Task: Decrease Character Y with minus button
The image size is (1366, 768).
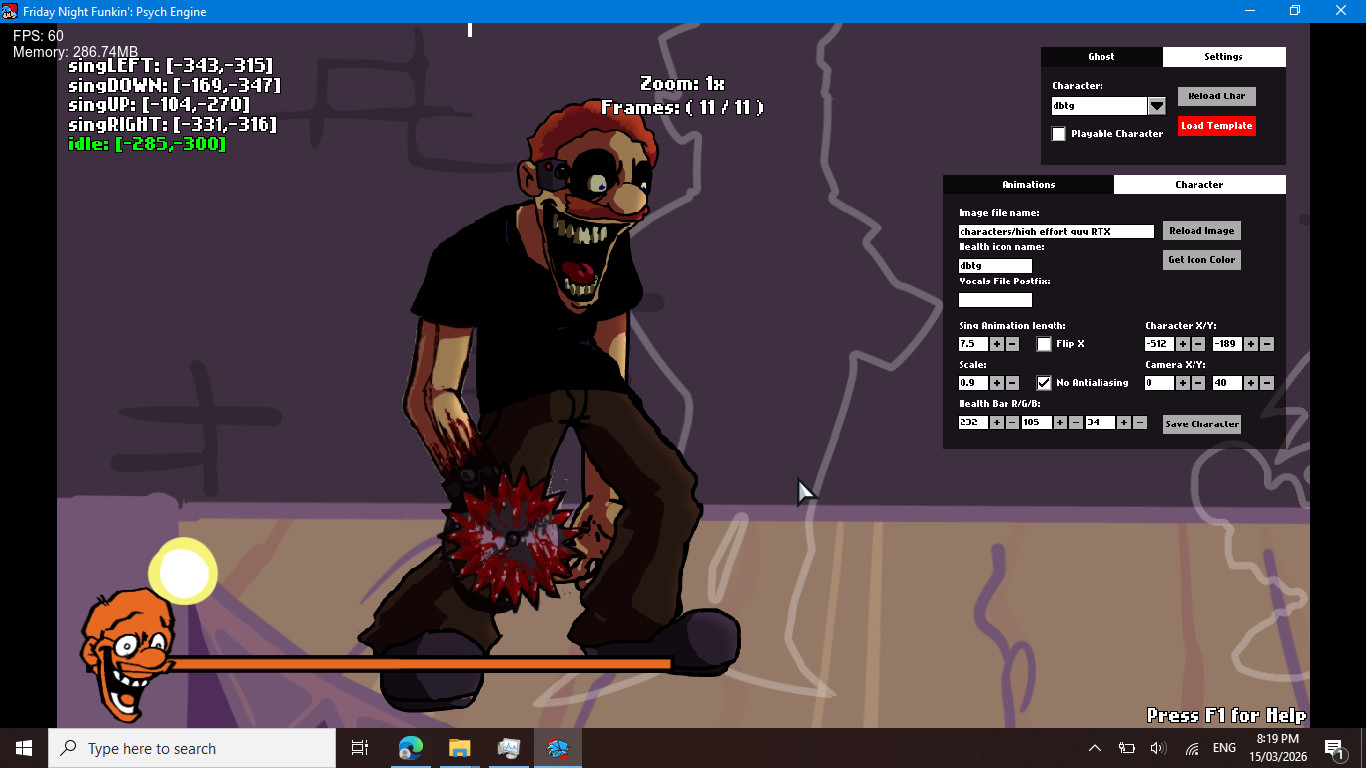Action: 1267,344
